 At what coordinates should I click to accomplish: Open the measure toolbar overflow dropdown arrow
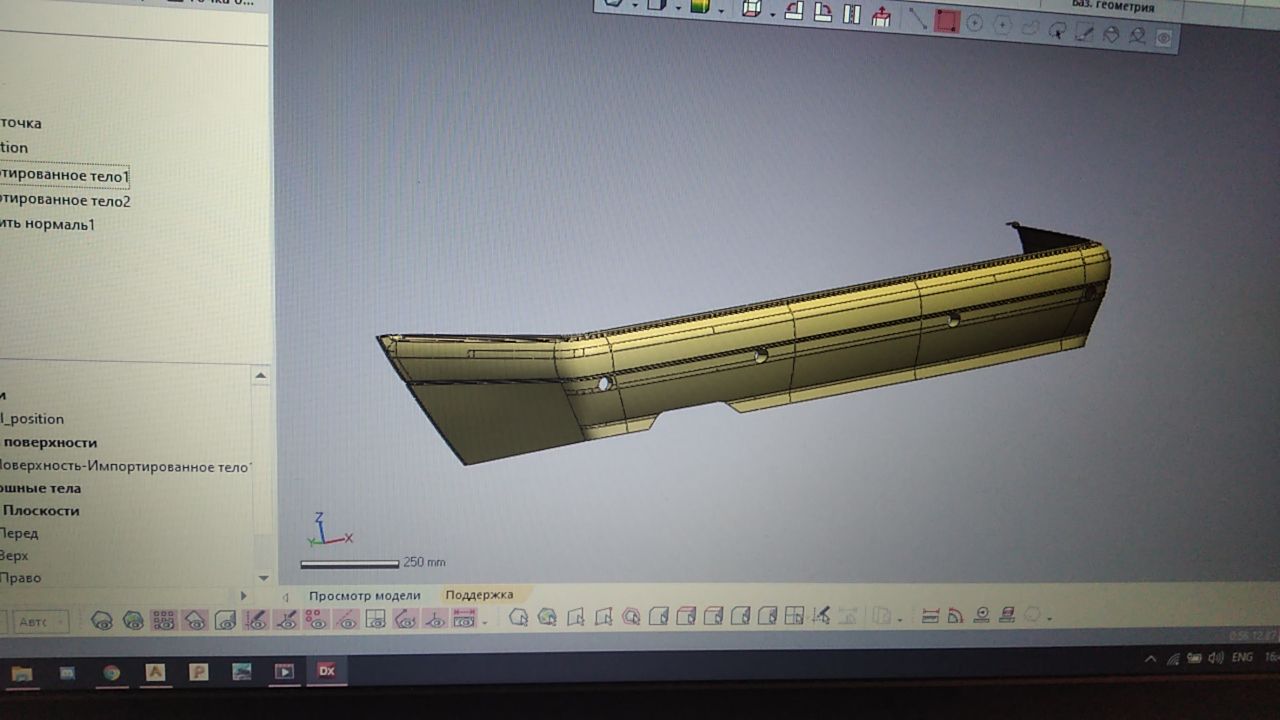[x=1049, y=619]
